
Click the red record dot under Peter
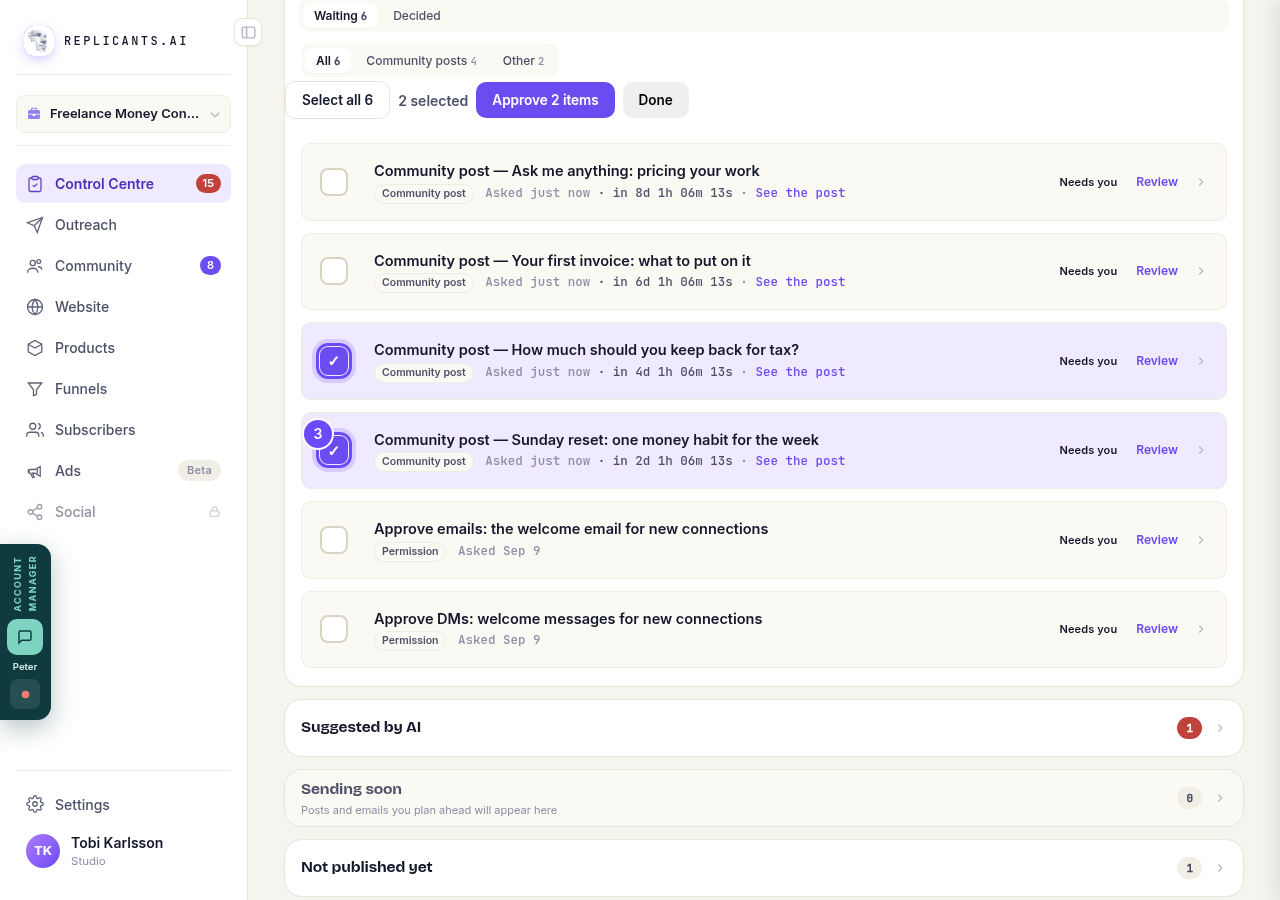(x=25, y=694)
